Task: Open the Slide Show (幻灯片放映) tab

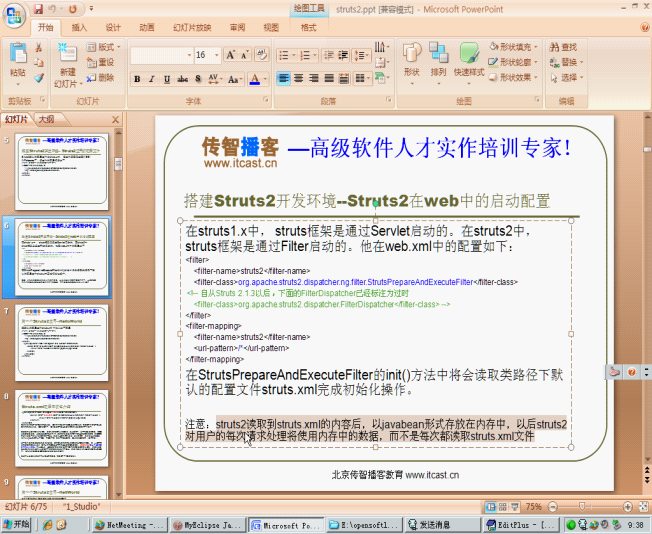Action: 192,27
